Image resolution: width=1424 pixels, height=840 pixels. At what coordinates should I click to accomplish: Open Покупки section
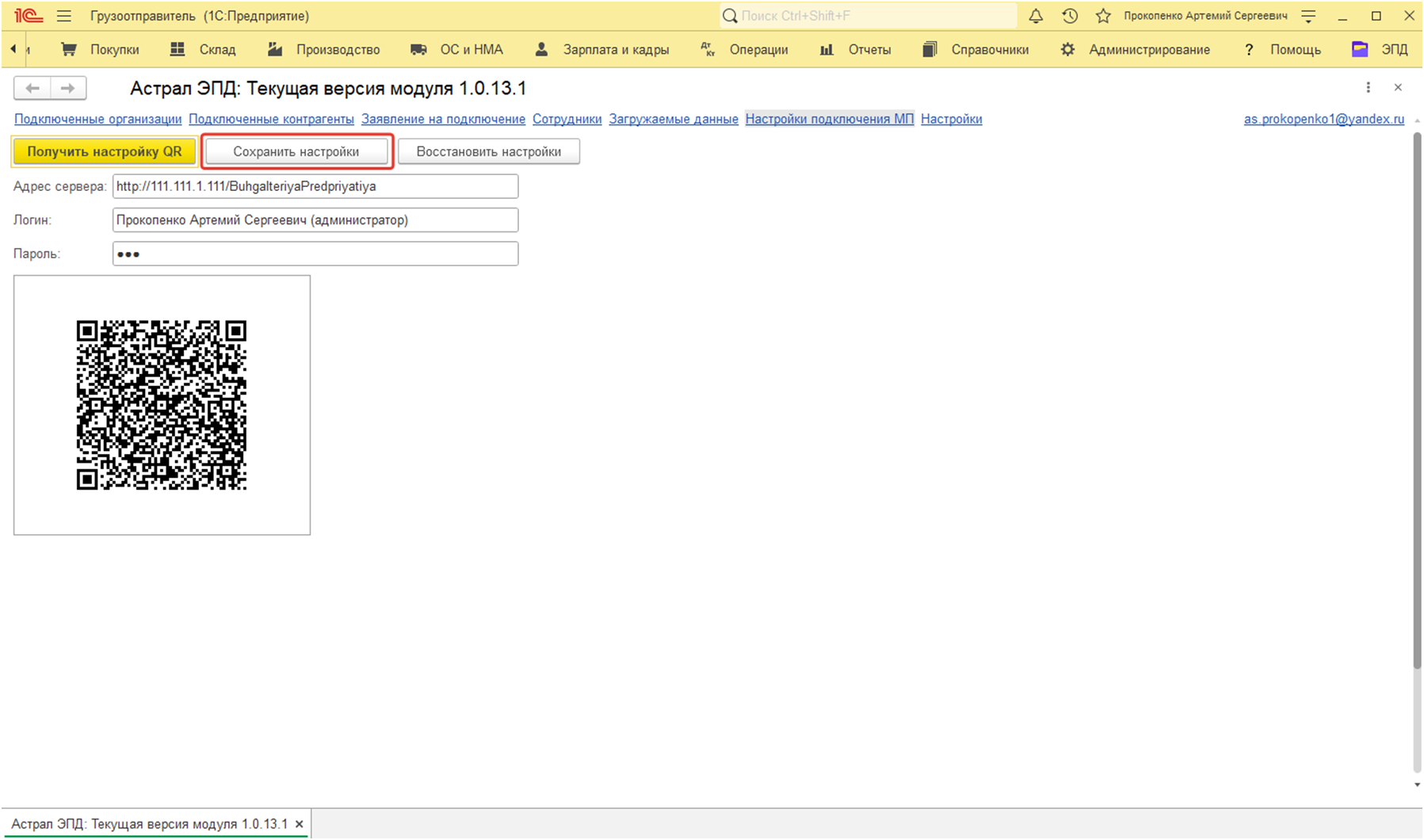pos(114,50)
